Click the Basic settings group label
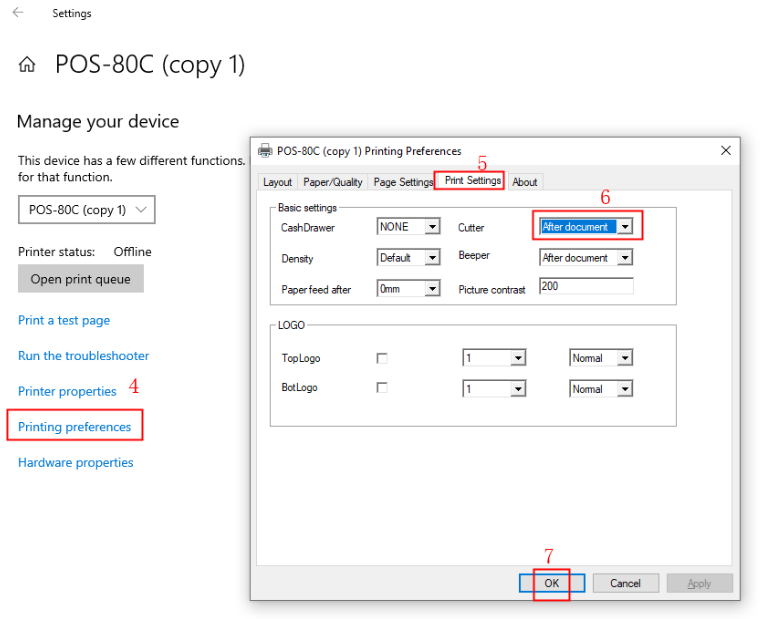 [x=307, y=208]
